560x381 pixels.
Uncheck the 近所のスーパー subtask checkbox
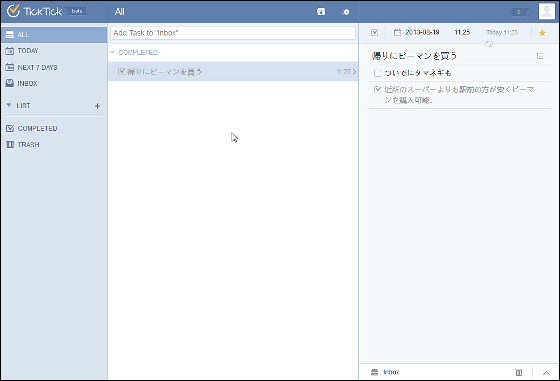[377, 89]
